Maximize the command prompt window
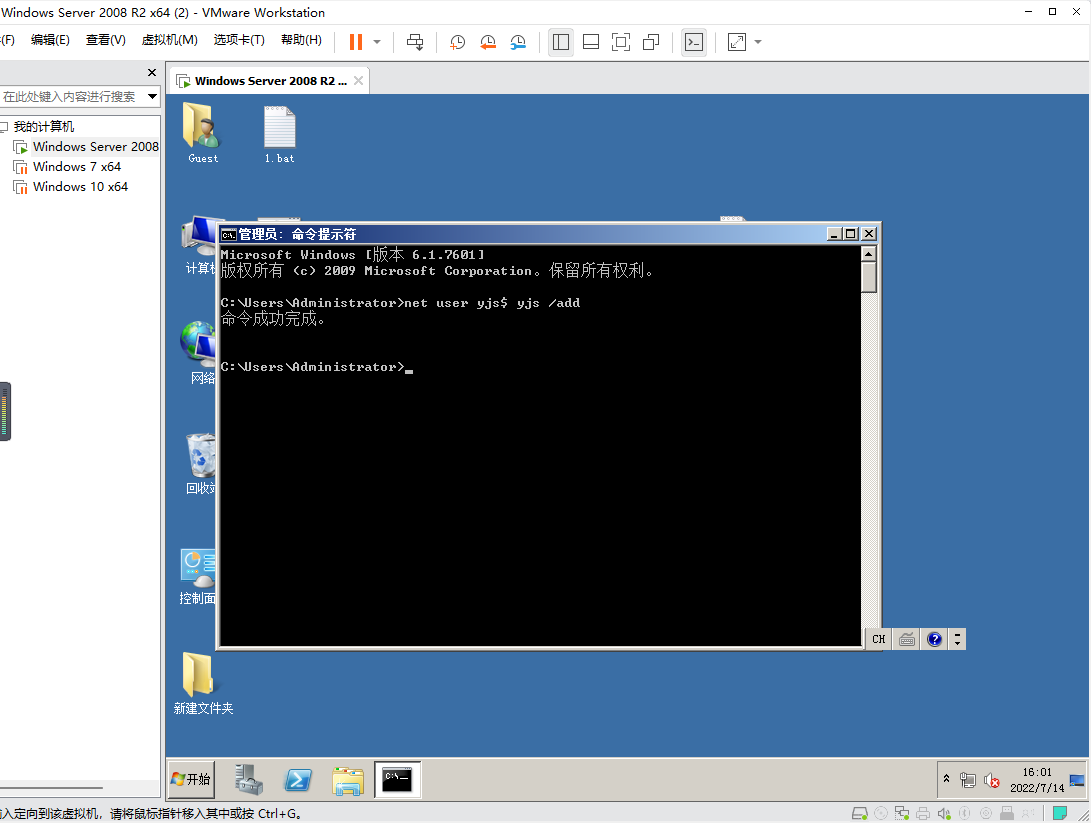The width and height of the screenshot is (1091, 823). click(x=851, y=234)
